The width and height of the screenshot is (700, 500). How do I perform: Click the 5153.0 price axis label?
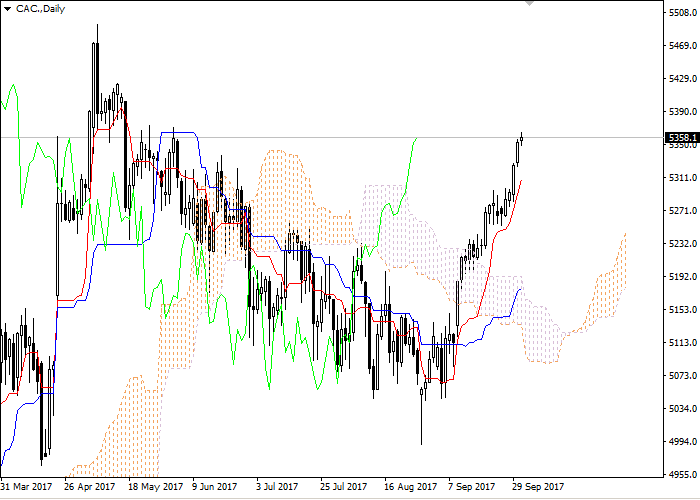[683, 309]
